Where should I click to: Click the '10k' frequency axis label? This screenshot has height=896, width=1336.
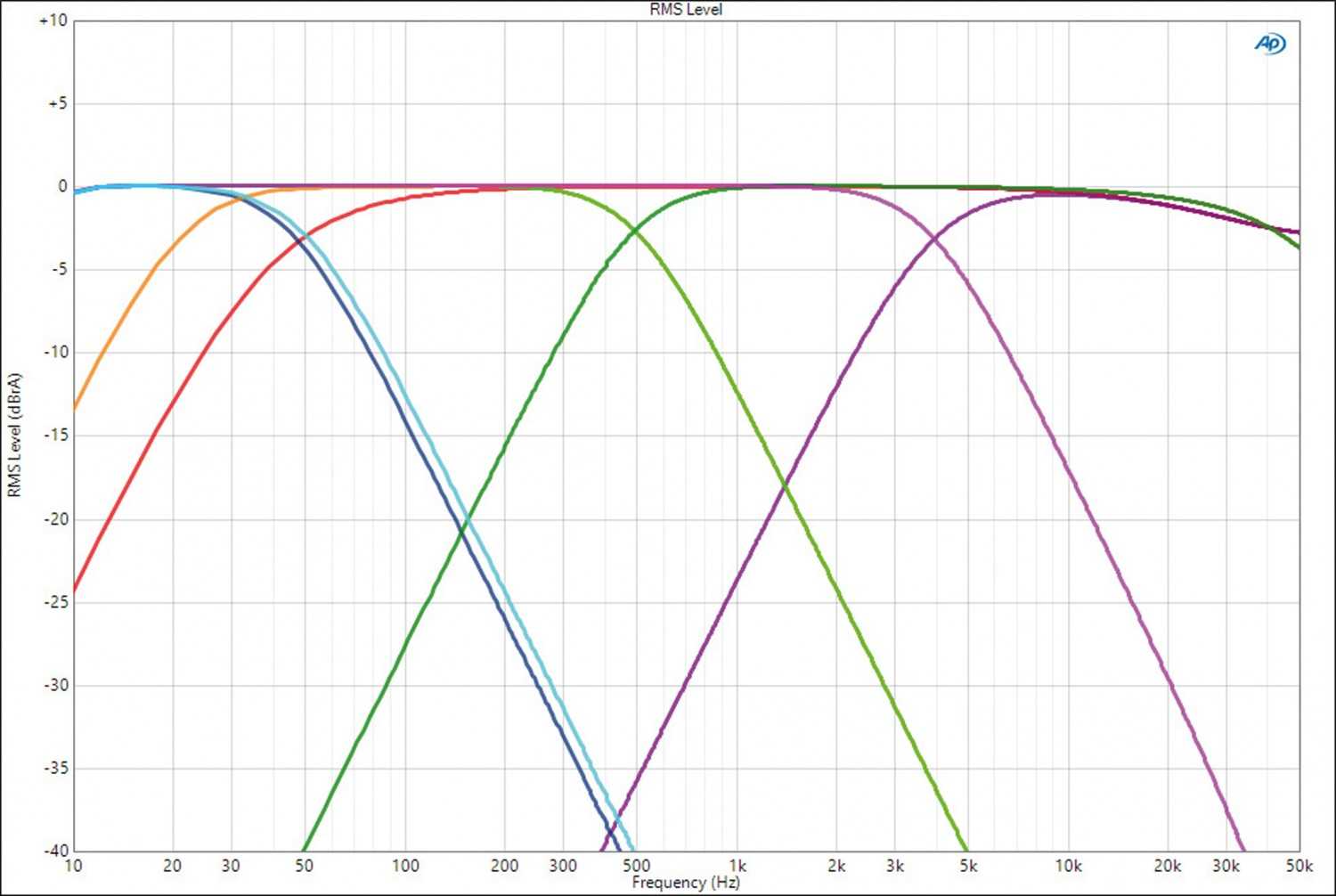click(x=1069, y=866)
